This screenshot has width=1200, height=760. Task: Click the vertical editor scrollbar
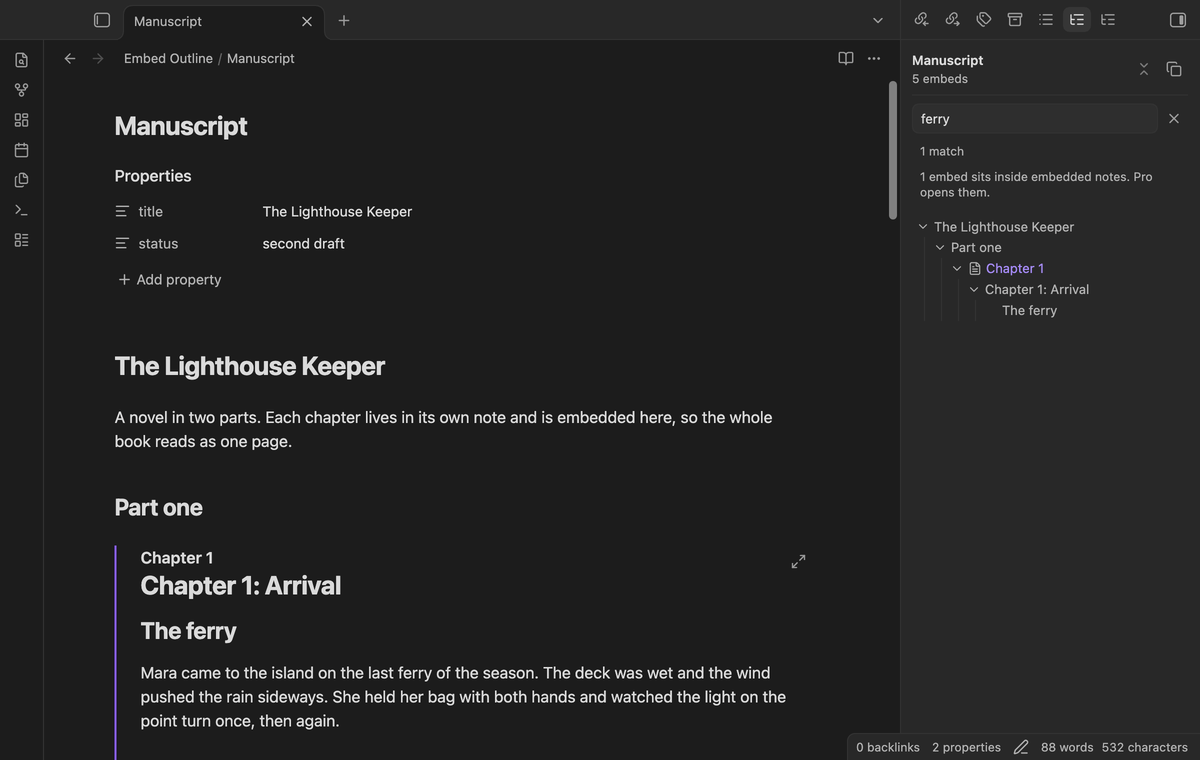pyautogui.click(x=893, y=150)
